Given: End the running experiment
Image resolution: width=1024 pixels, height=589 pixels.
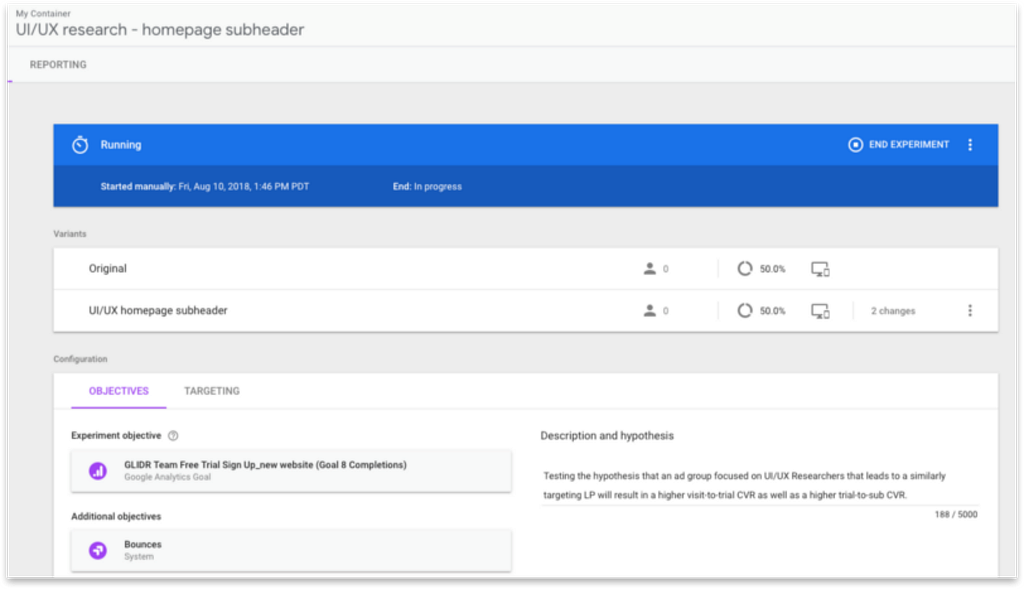Looking at the screenshot, I should (899, 144).
